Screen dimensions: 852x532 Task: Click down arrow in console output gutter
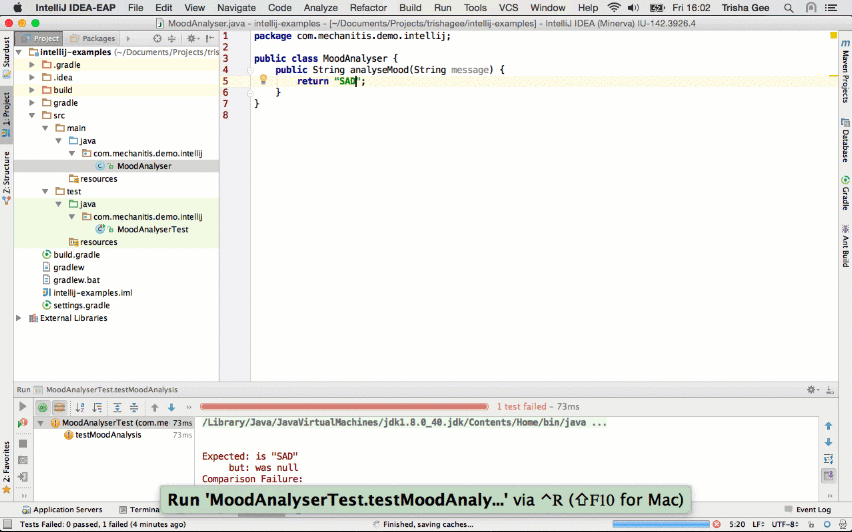(x=829, y=442)
